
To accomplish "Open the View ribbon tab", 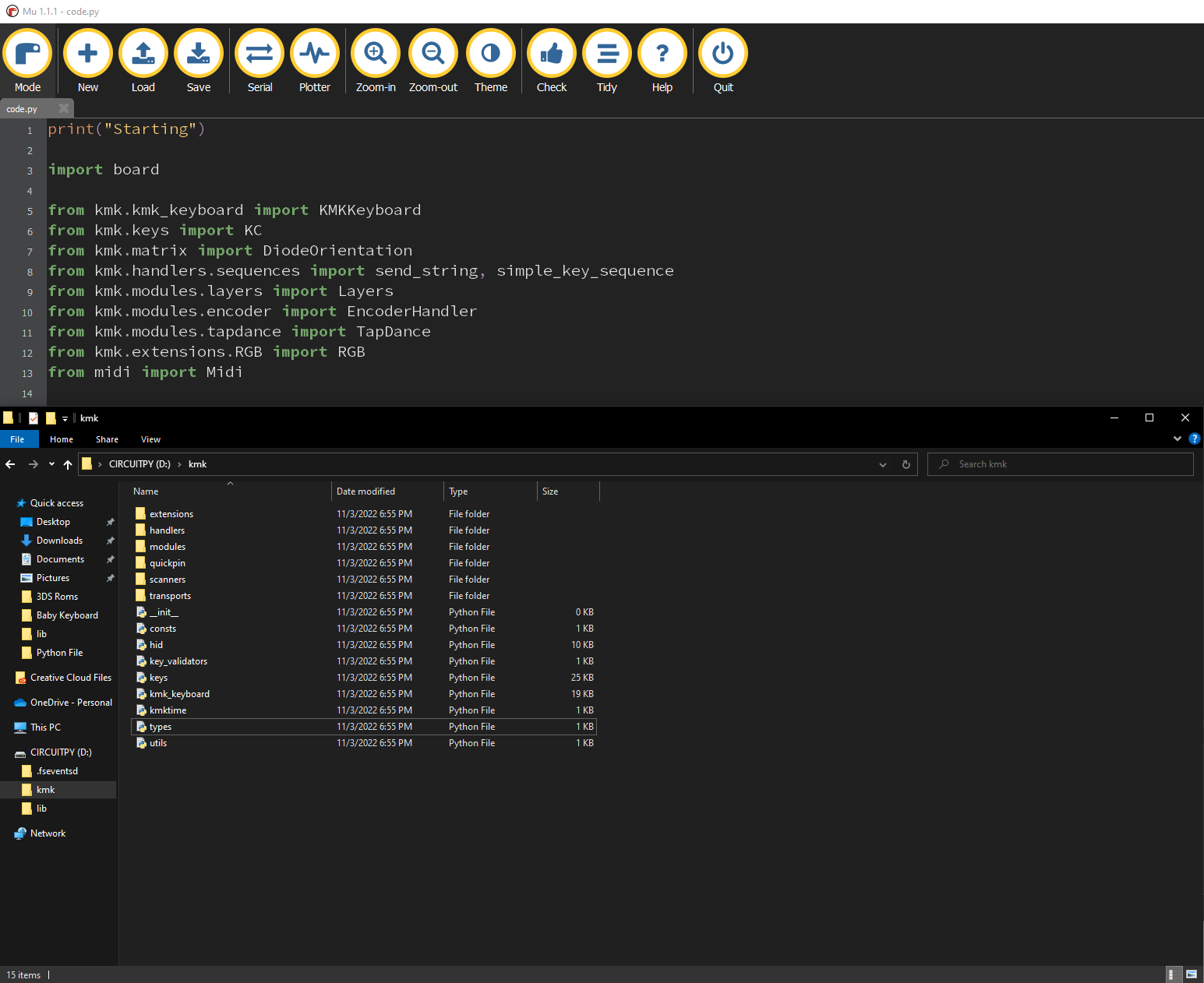I will (150, 439).
